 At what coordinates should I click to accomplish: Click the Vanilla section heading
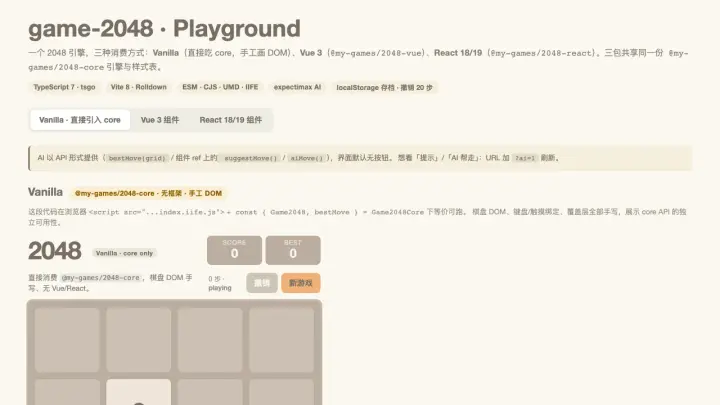coord(45,192)
